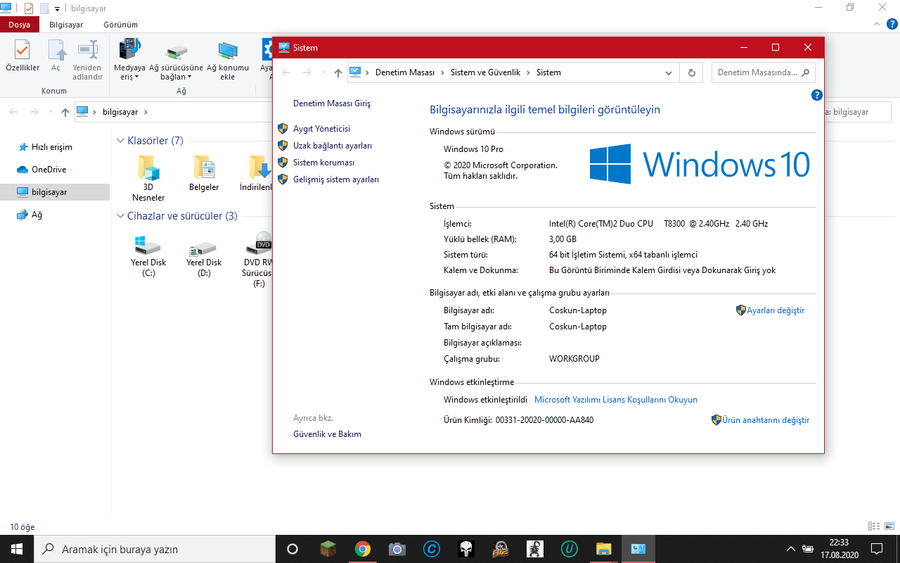Select the Belgeler folder

[x=204, y=174]
